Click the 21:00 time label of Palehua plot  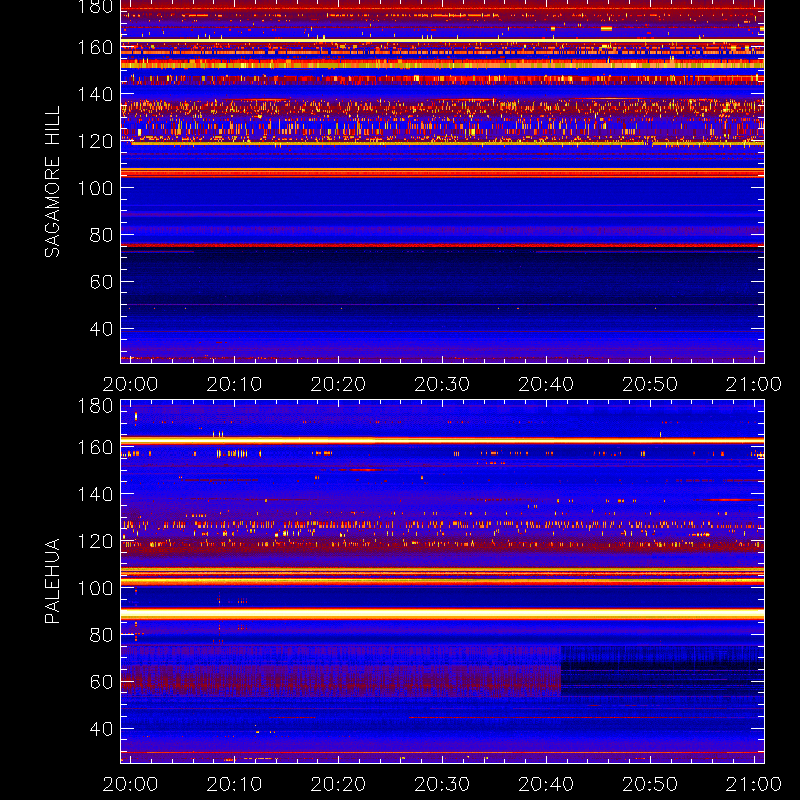point(754,784)
